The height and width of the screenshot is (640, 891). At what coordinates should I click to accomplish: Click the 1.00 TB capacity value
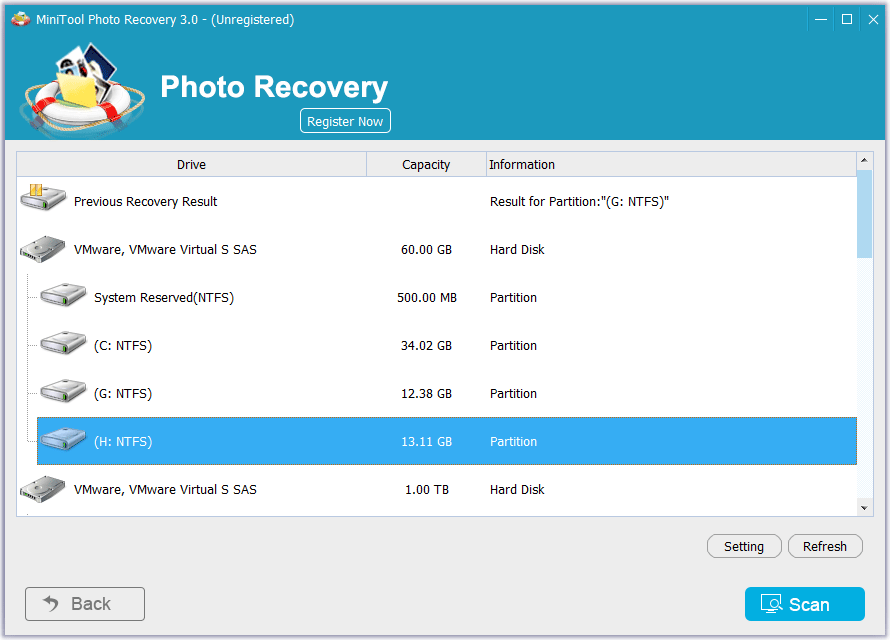(x=427, y=489)
